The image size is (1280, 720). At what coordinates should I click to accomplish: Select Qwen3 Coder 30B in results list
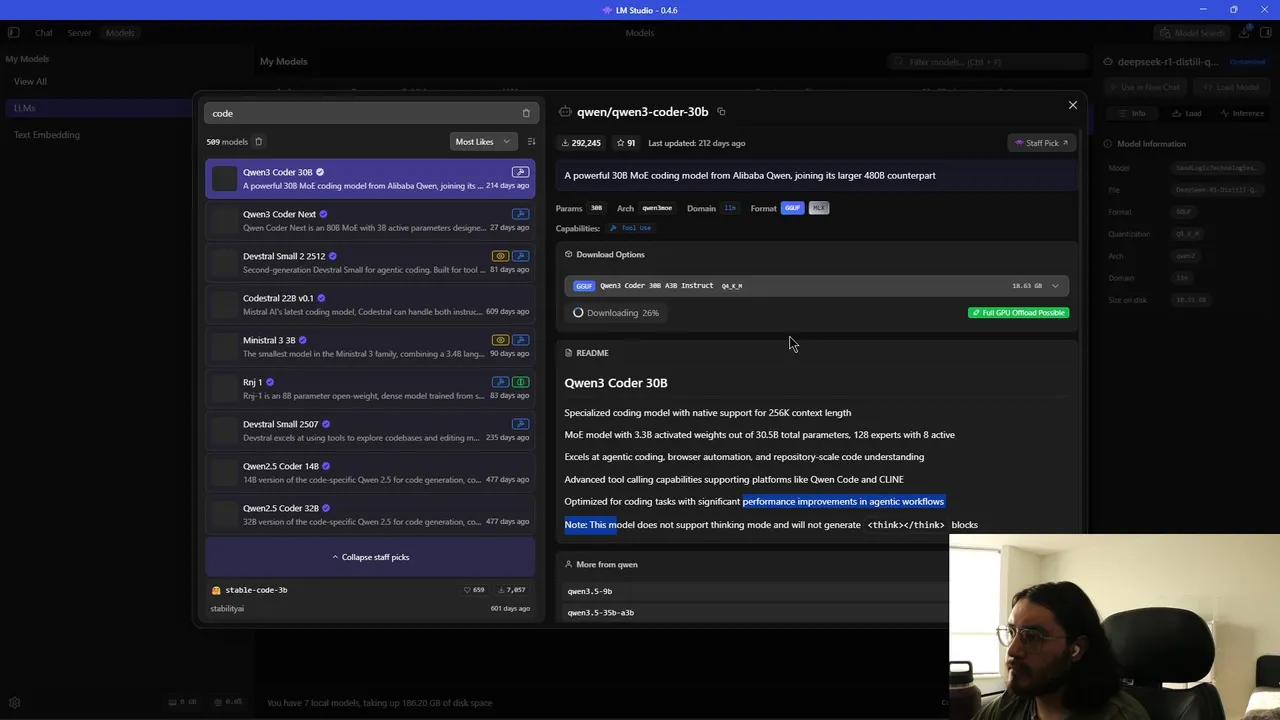click(x=370, y=179)
